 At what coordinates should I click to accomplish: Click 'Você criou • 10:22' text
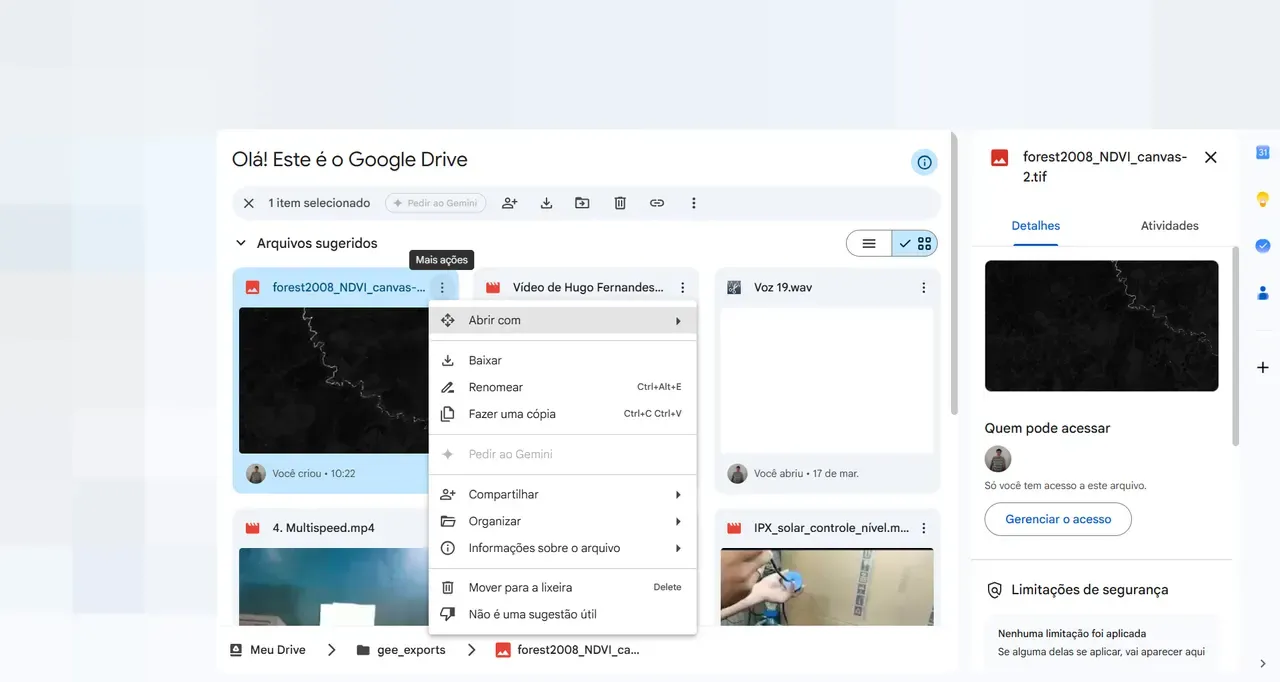point(314,474)
